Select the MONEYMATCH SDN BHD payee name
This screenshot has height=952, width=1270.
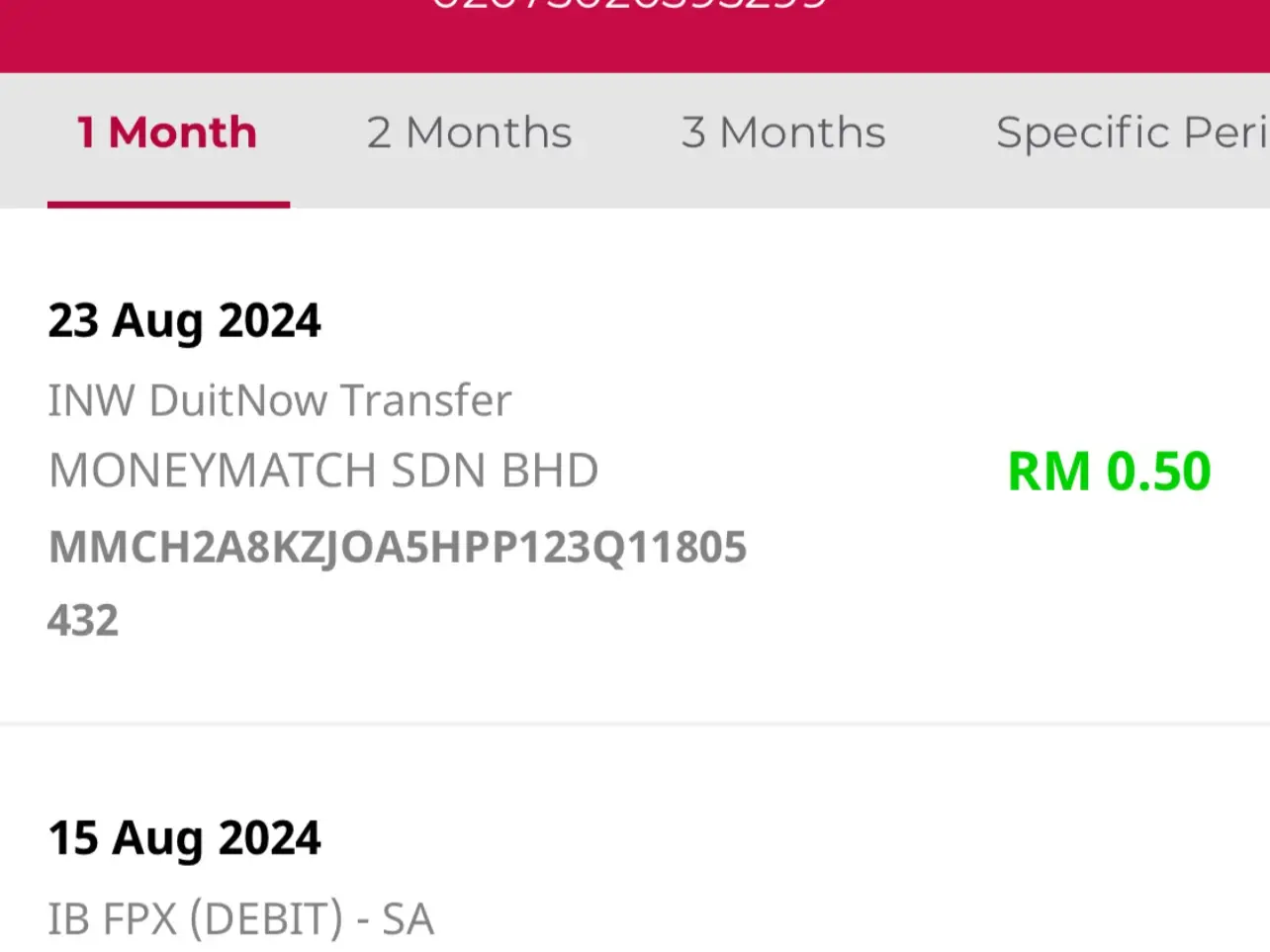click(x=323, y=471)
